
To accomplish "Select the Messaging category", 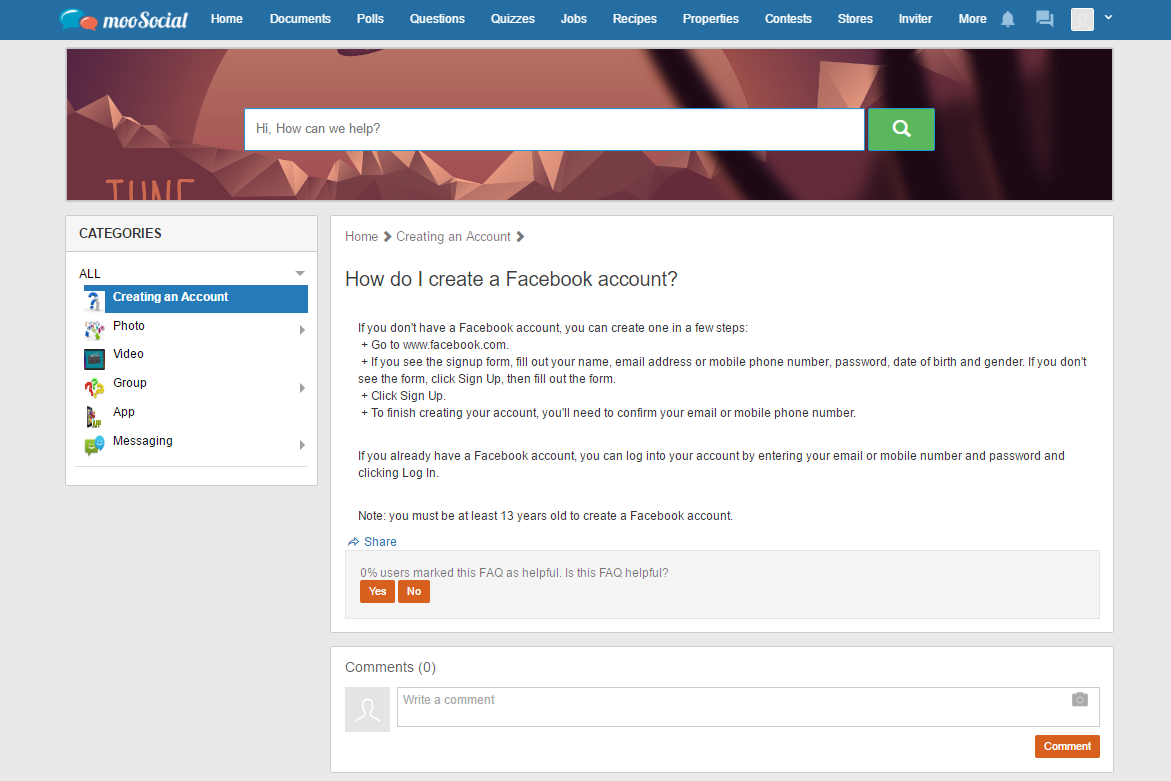I will 143,441.
